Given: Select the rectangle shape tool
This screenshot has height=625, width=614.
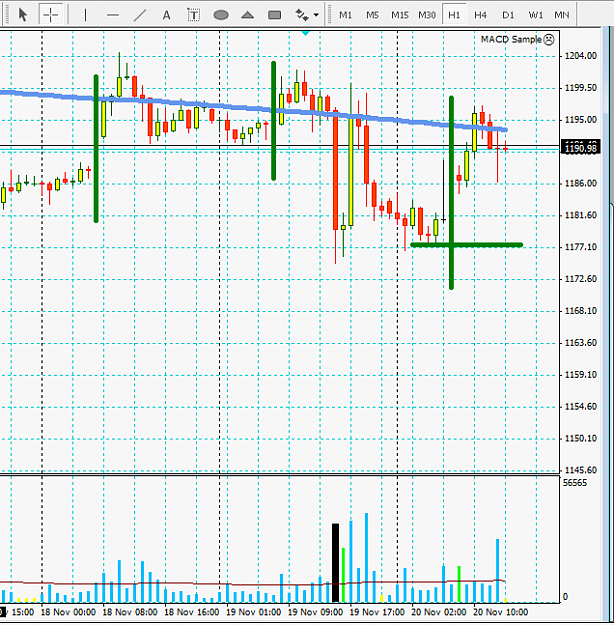Looking at the screenshot, I should 275,15.
